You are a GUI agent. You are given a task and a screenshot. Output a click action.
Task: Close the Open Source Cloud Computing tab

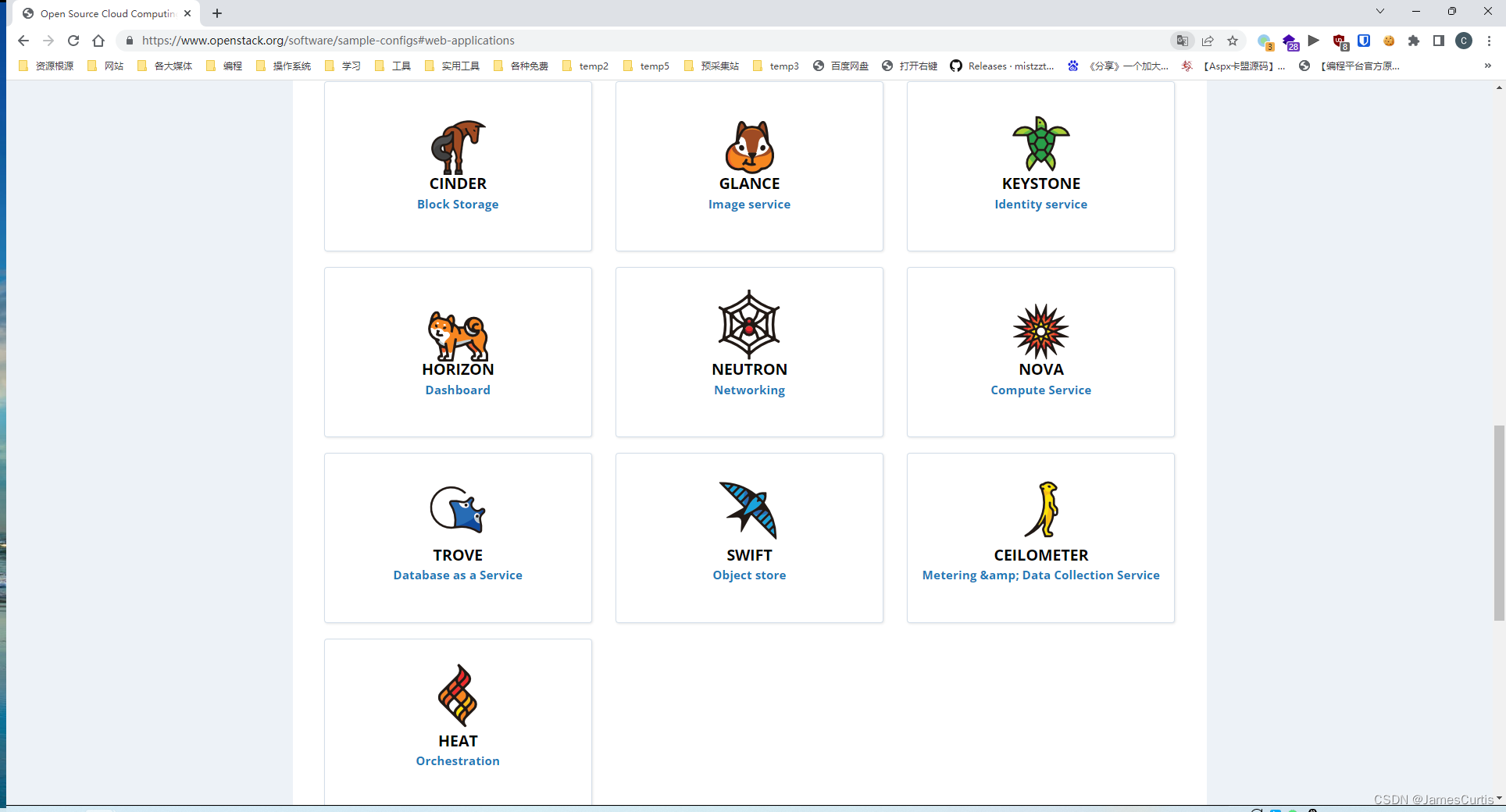187,13
